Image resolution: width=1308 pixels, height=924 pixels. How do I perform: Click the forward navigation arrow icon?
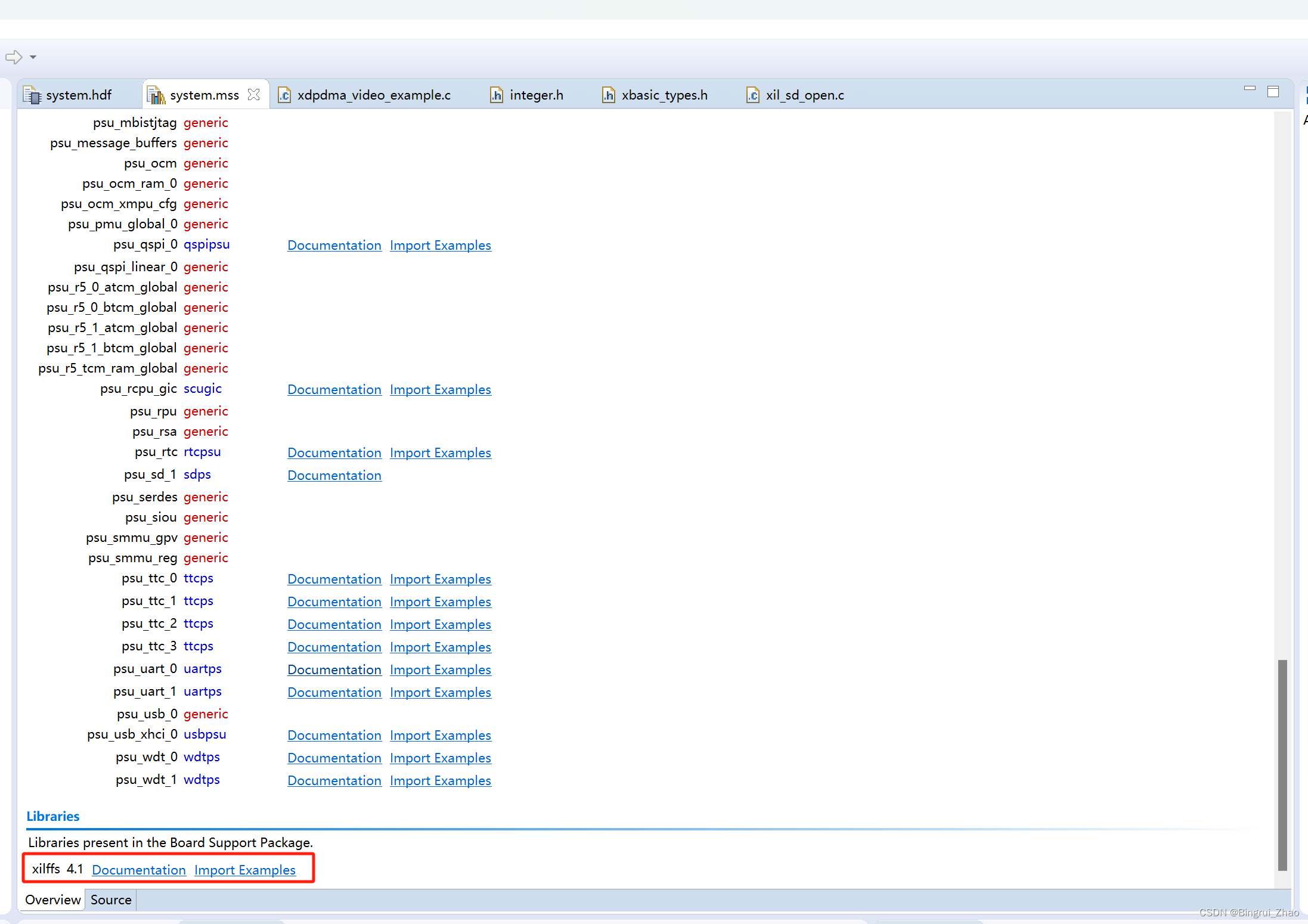(13, 57)
